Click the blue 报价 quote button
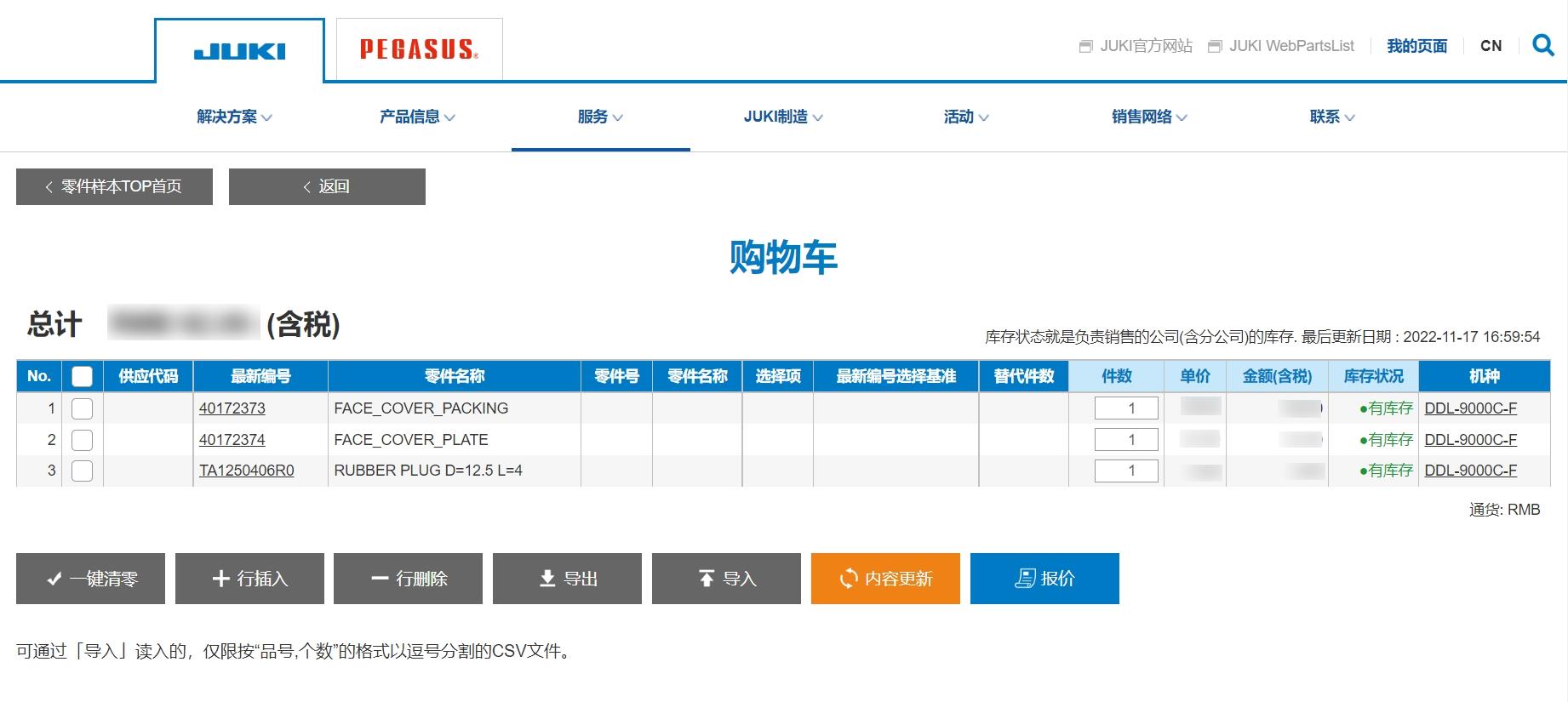Image resolution: width=1568 pixels, height=702 pixels. click(1044, 579)
